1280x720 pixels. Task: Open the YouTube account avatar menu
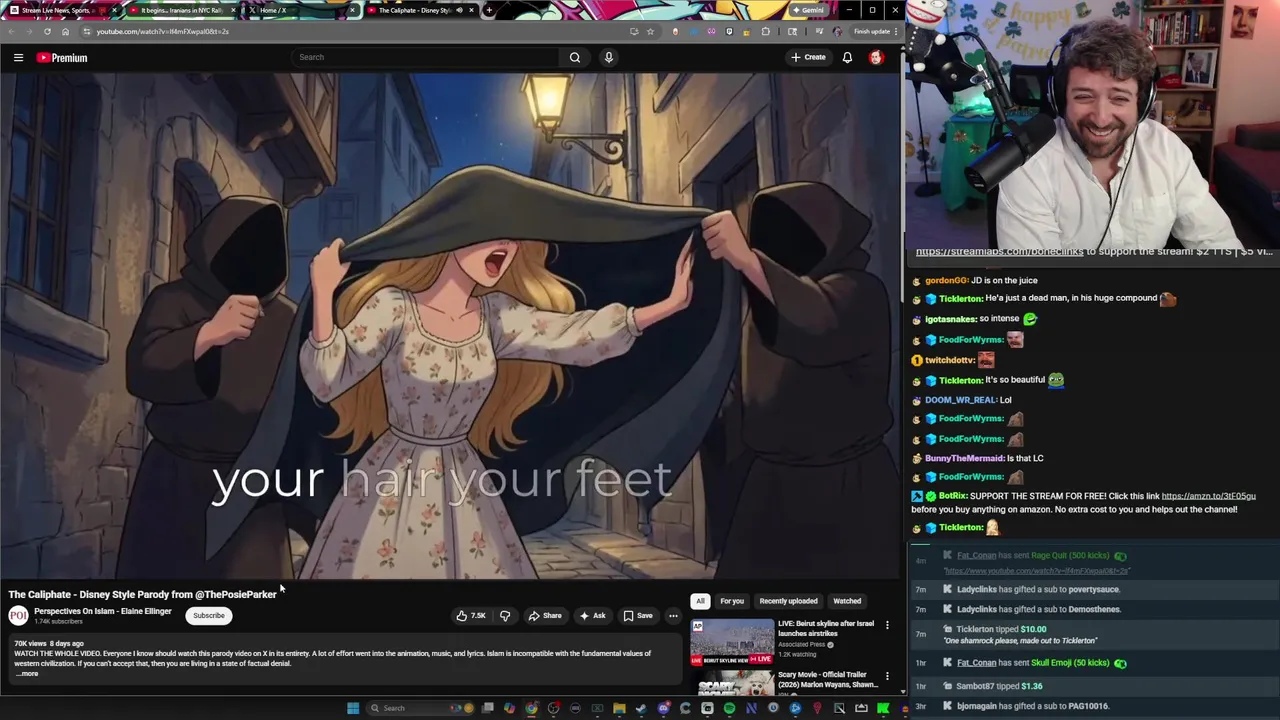(876, 57)
